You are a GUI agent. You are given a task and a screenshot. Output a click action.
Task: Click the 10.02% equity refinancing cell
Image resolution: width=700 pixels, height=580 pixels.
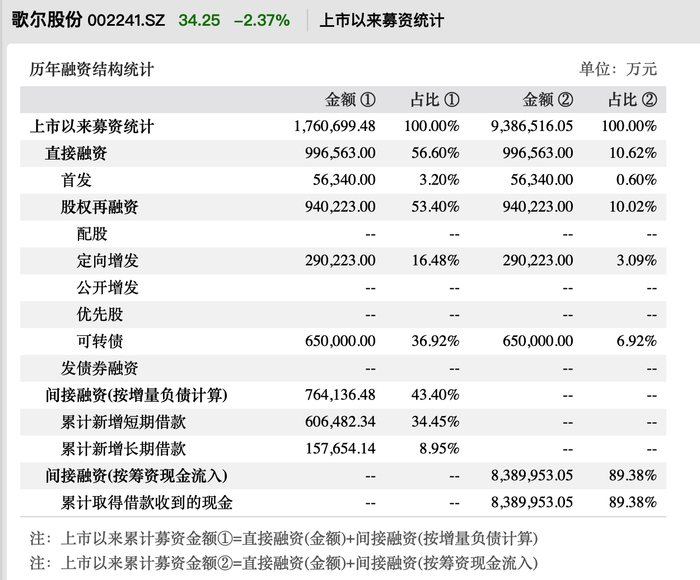(x=633, y=206)
